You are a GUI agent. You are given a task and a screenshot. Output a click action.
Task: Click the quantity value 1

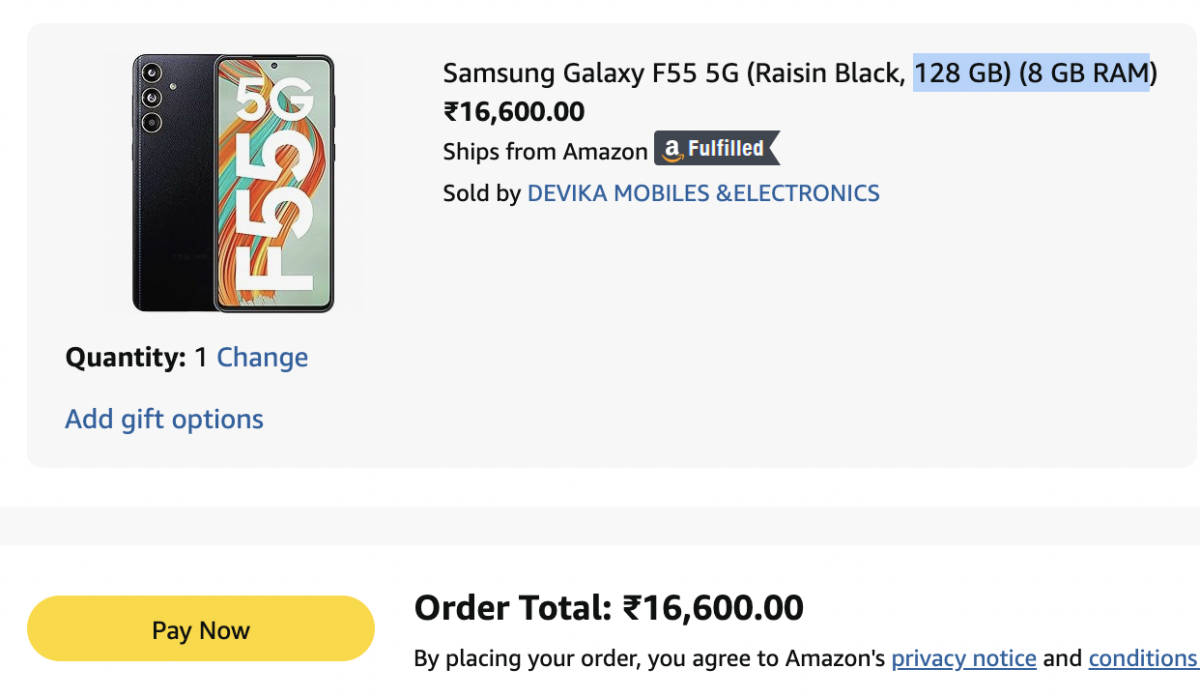coord(201,357)
